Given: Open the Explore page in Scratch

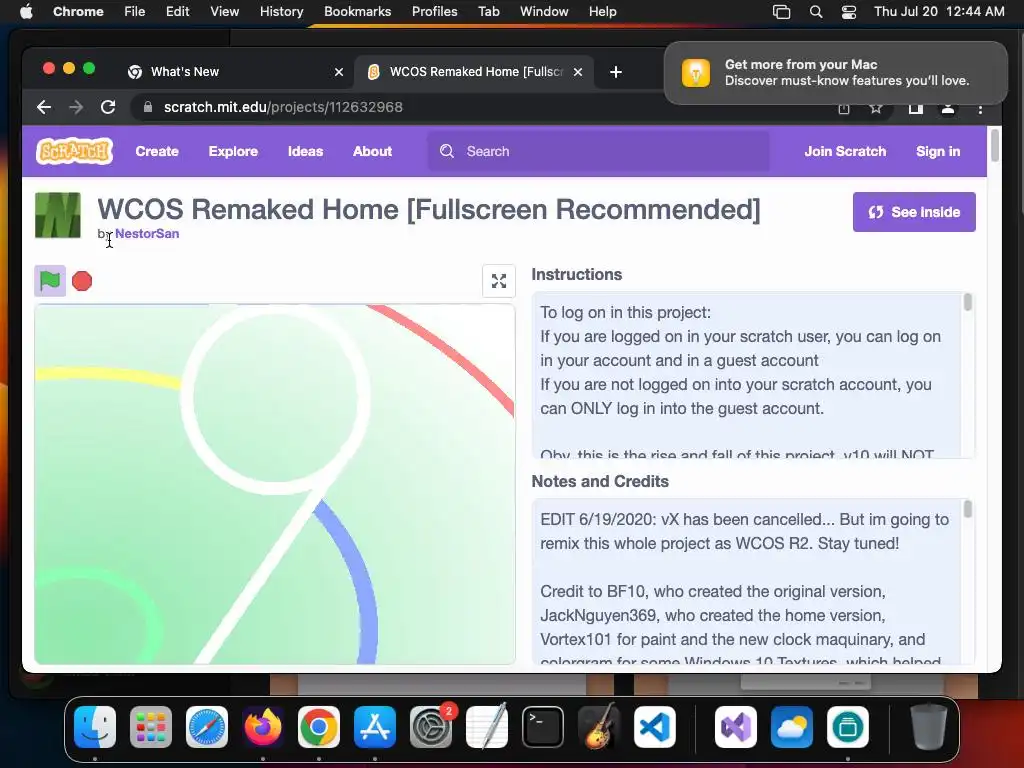Looking at the screenshot, I should pos(233,152).
